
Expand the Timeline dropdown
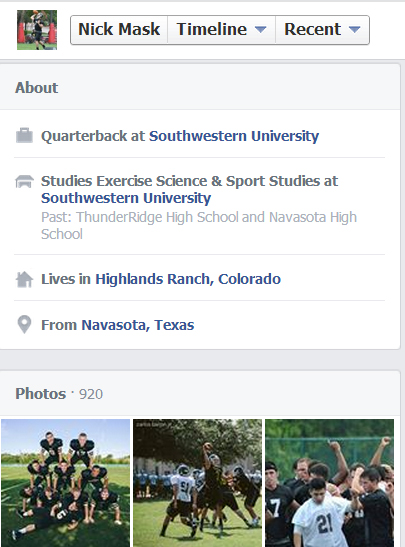click(x=221, y=30)
